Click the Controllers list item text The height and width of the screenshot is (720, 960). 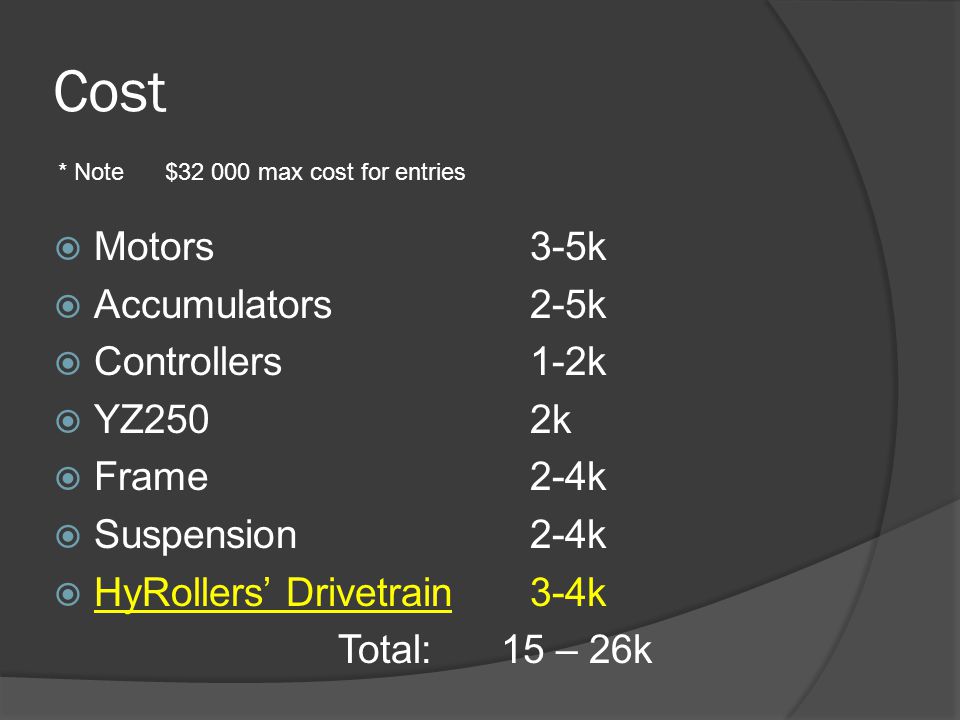pos(188,362)
